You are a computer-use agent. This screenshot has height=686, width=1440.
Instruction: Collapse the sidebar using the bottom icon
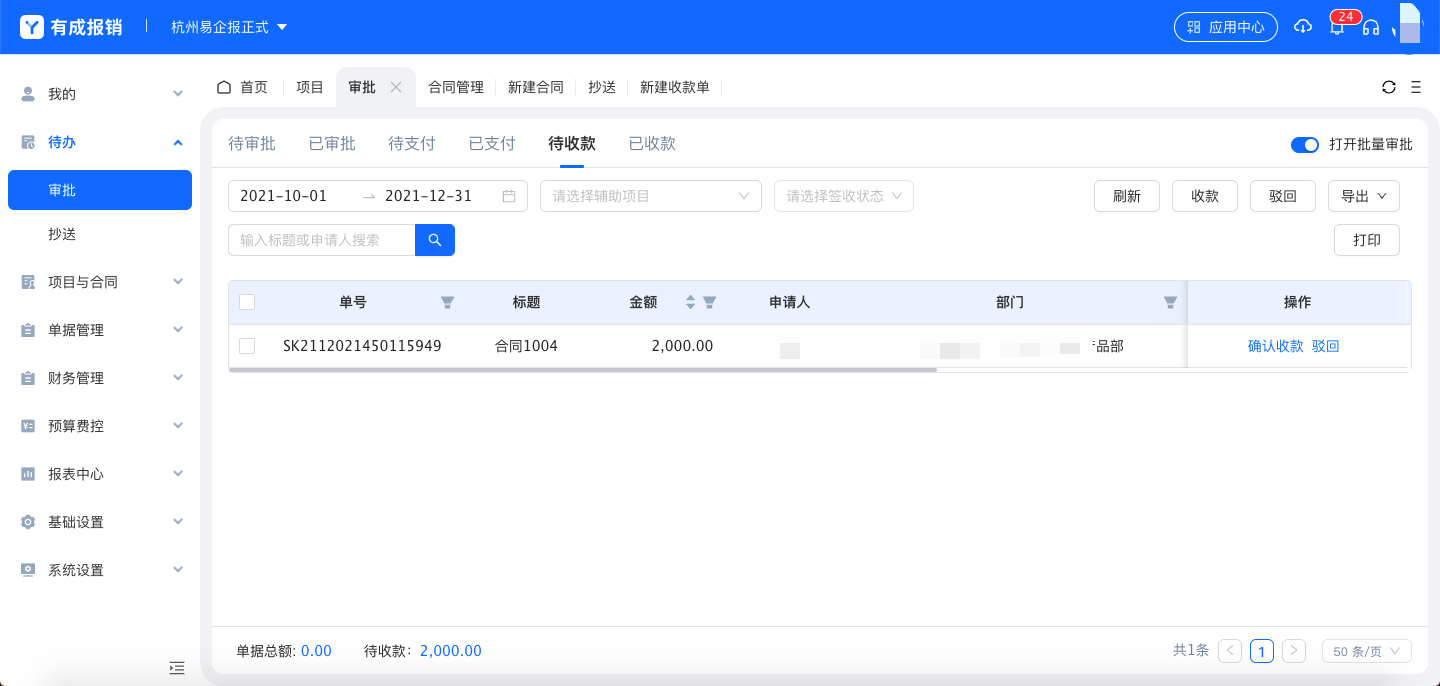[x=177, y=667]
